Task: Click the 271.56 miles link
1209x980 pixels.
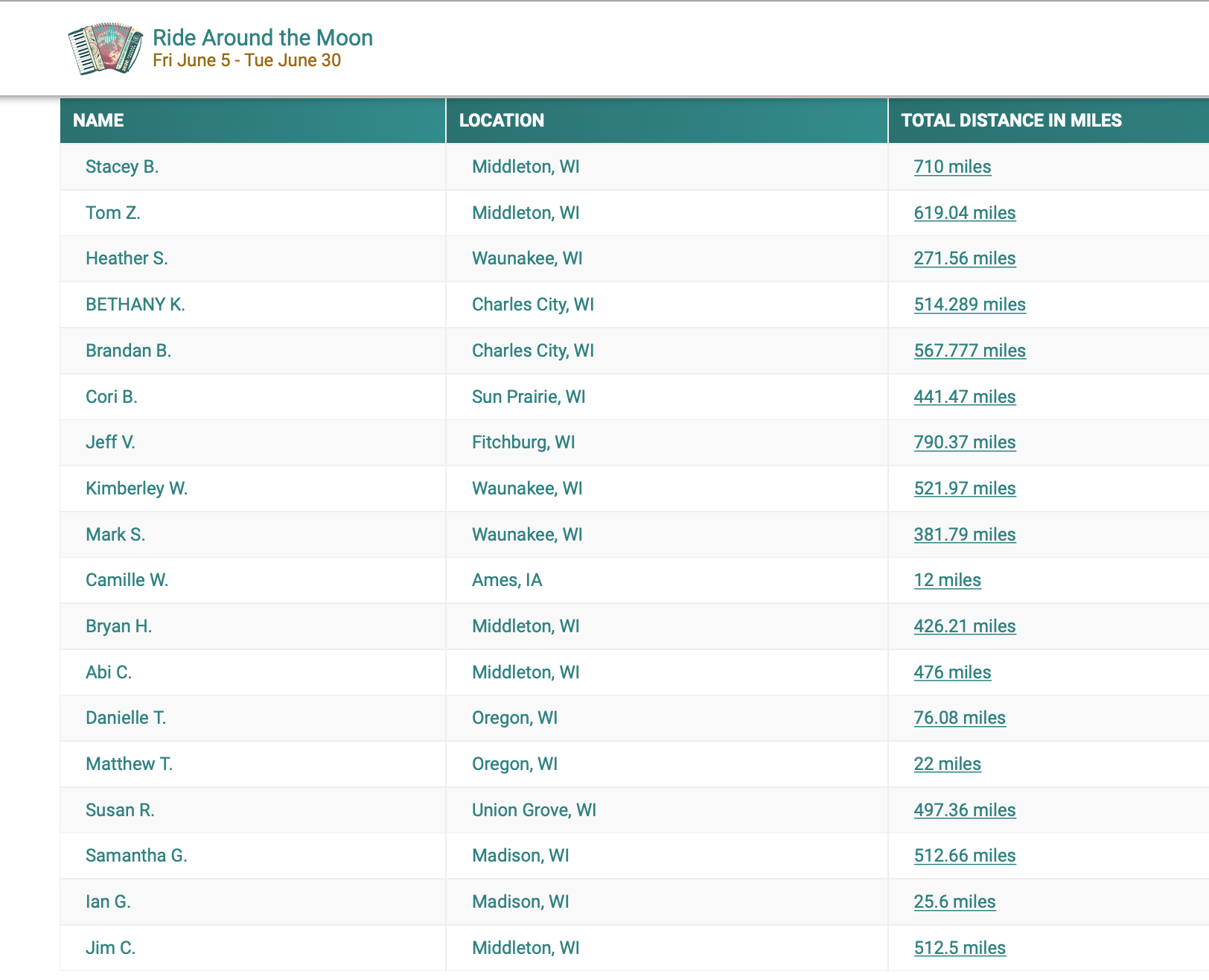Action: tap(964, 258)
